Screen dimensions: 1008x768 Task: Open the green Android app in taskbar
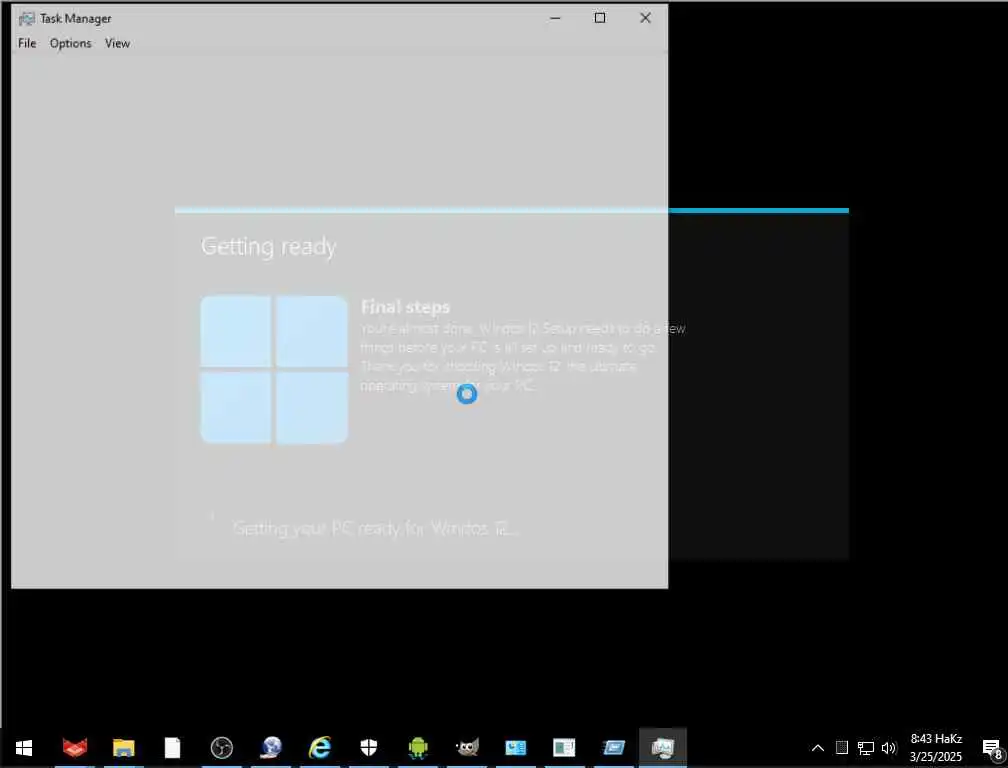point(418,747)
